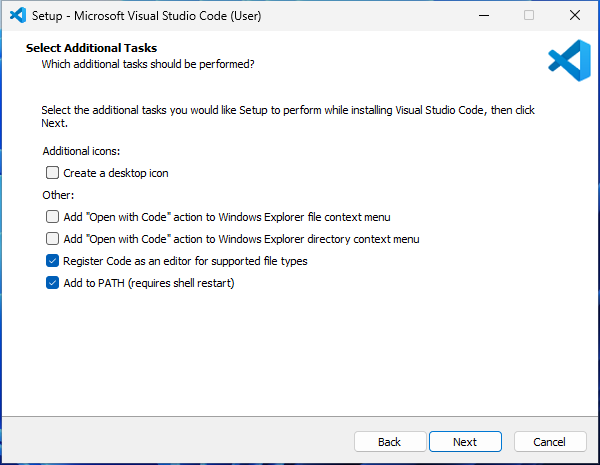Click the large Visual Studio Code logo
Image resolution: width=600 pixels, height=465 pixels.
click(569, 60)
